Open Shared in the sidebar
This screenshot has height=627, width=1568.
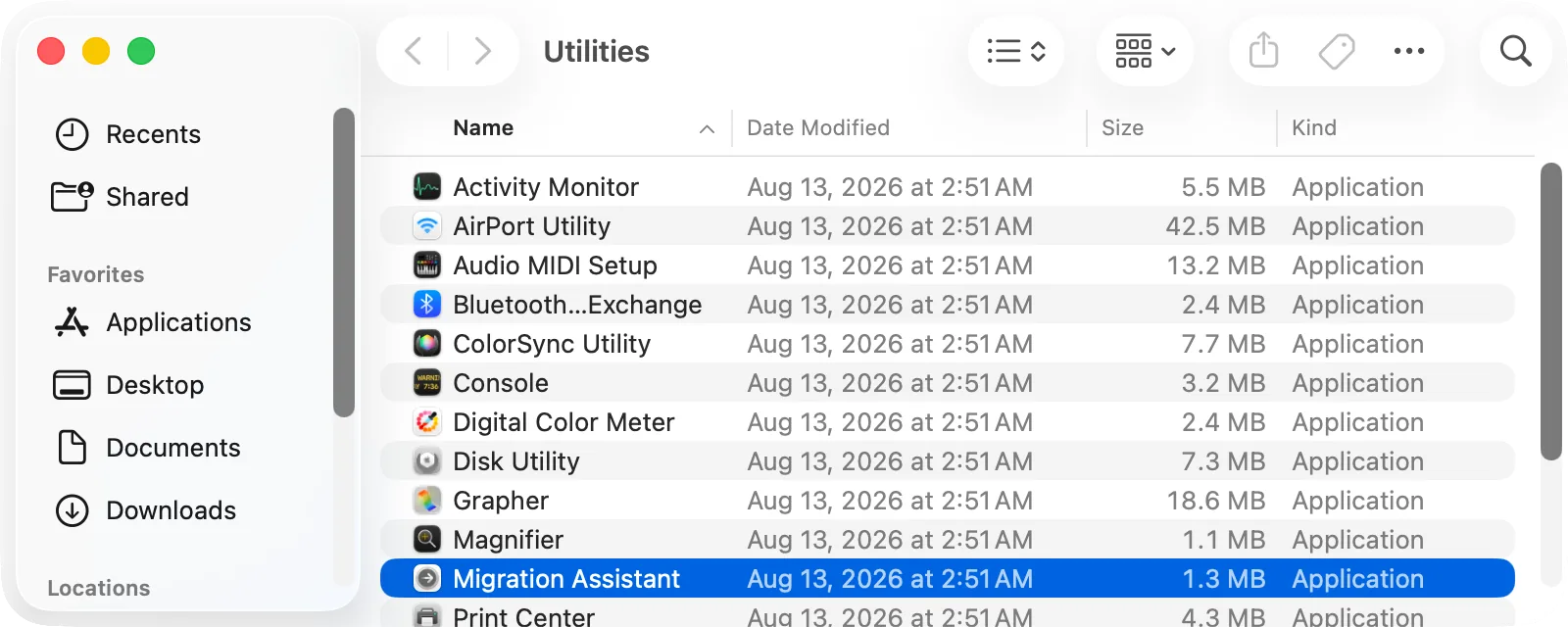(147, 197)
